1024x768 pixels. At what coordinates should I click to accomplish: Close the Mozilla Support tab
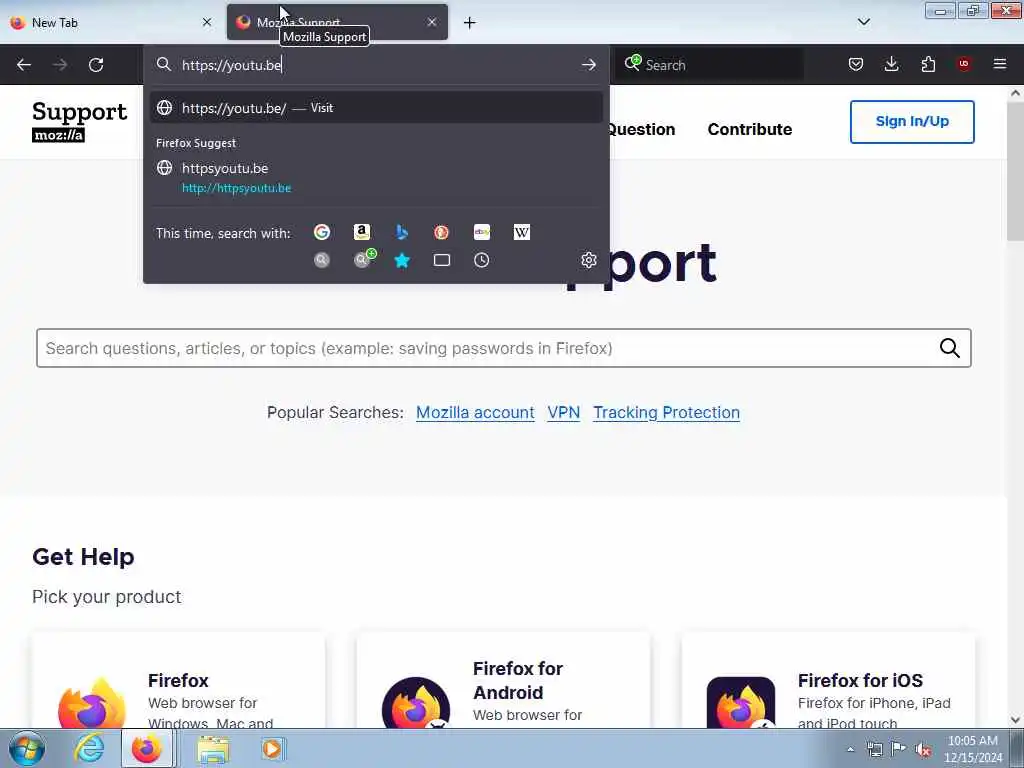(432, 22)
